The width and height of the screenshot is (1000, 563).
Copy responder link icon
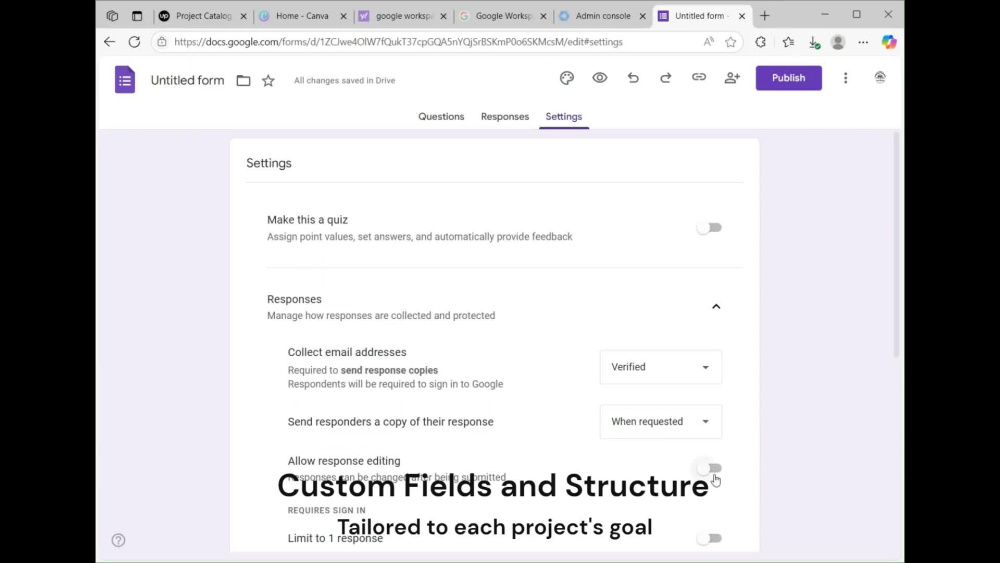[699, 78]
